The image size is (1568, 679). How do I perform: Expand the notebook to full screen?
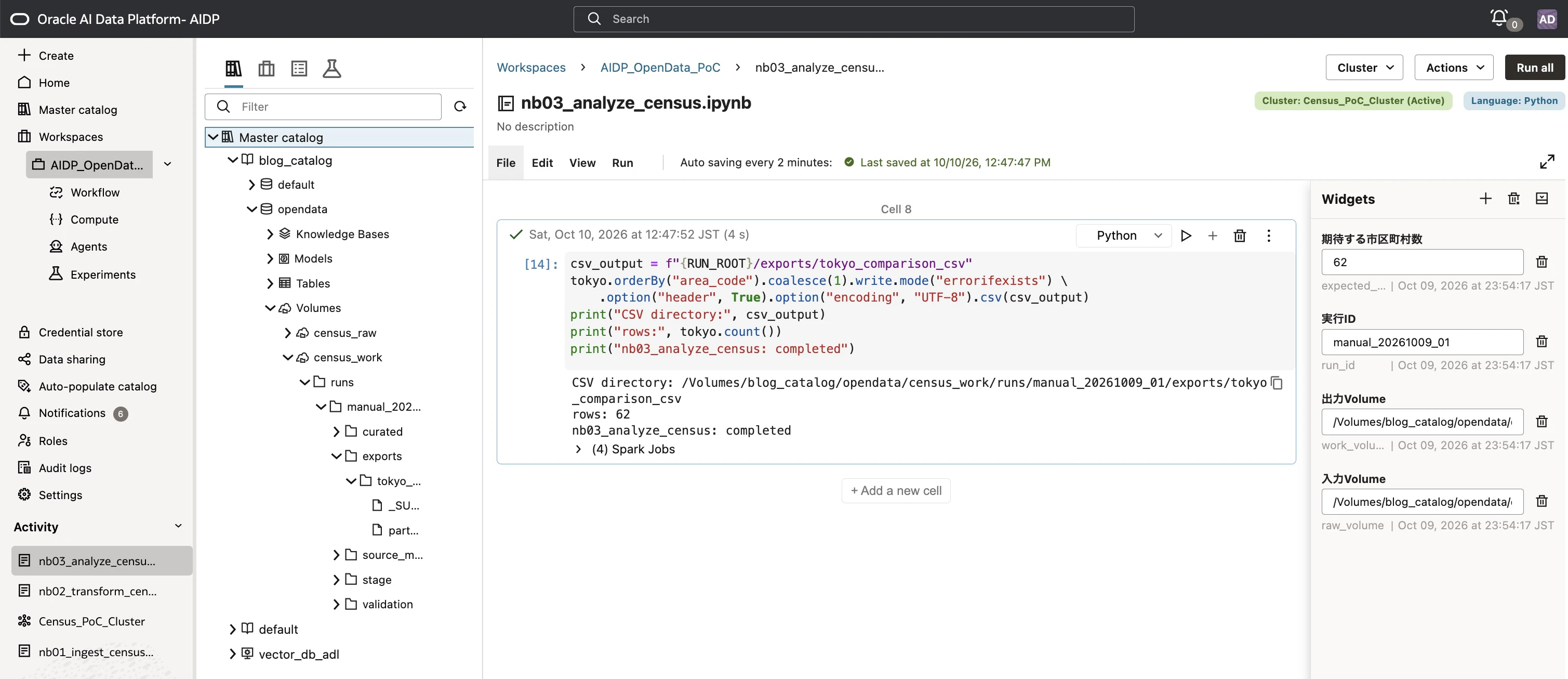(x=1547, y=162)
